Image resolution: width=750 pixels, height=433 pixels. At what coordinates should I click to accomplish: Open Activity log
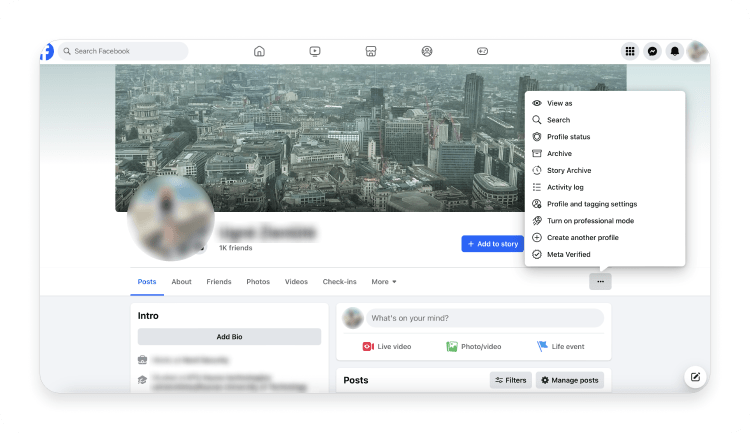(x=605, y=187)
